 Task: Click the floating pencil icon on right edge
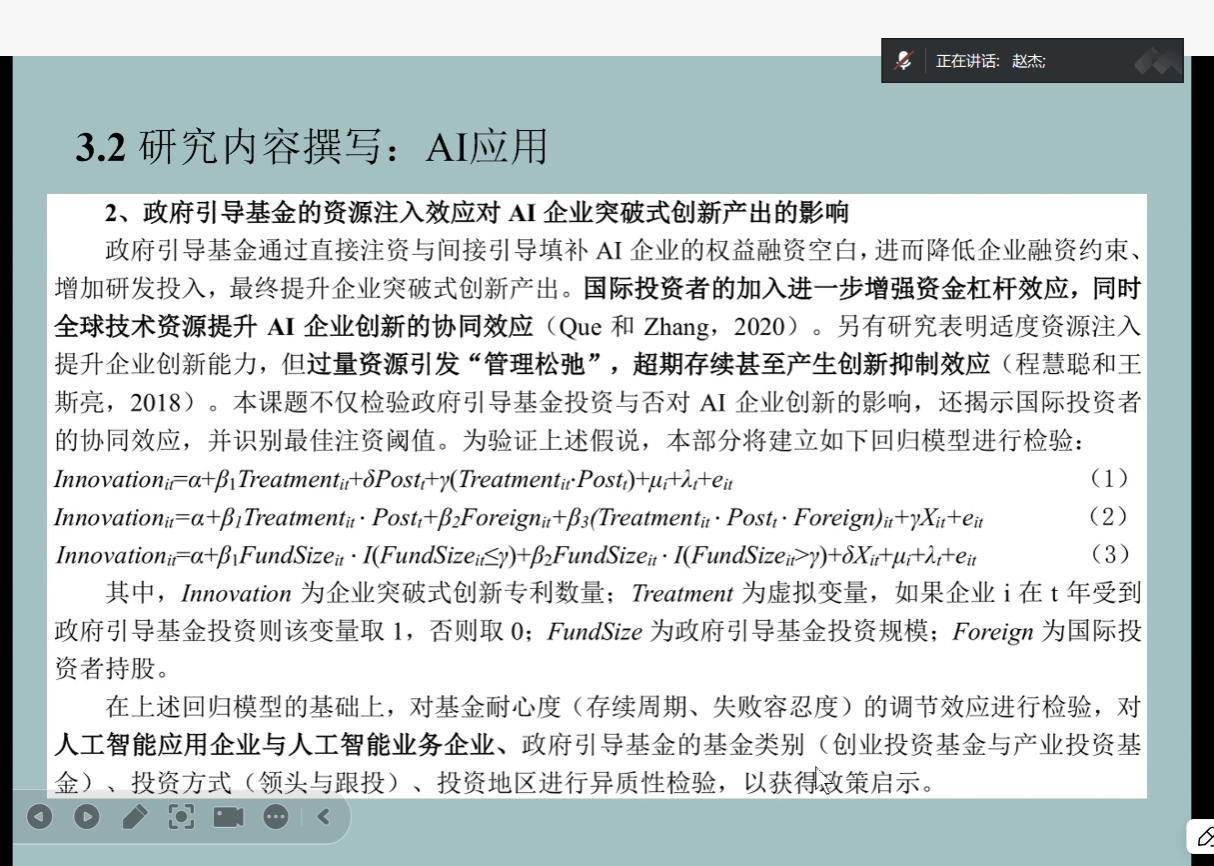click(x=1203, y=837)
